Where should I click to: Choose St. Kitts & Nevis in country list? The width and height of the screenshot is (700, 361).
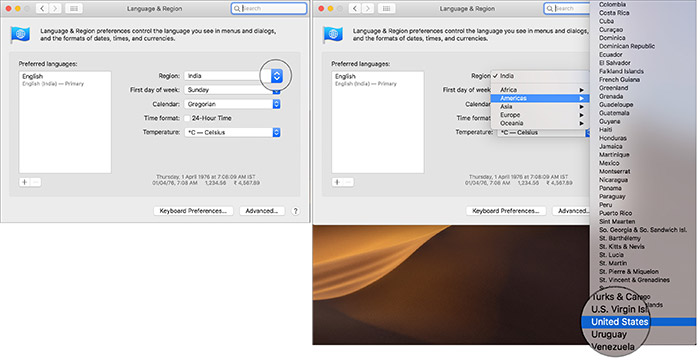click(621, 247)
